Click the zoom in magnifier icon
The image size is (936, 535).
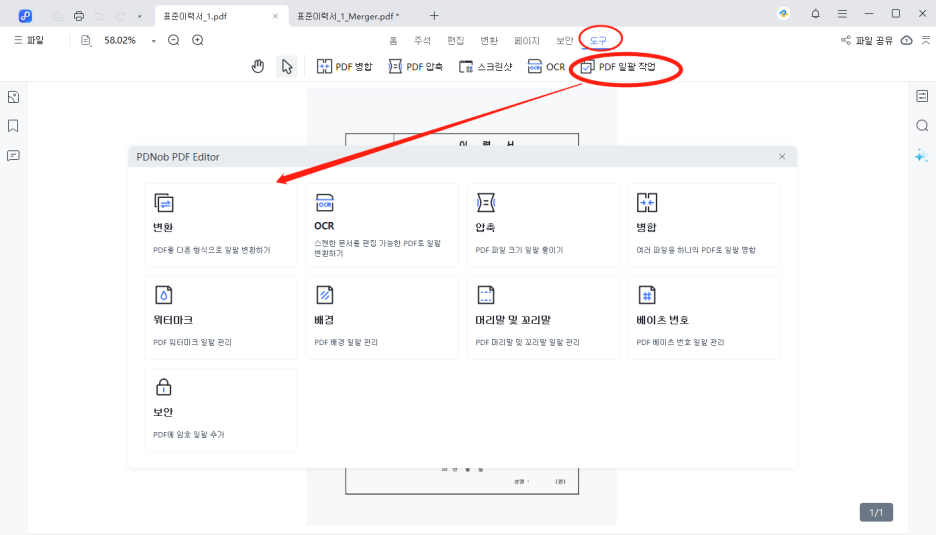pos(198,40)
